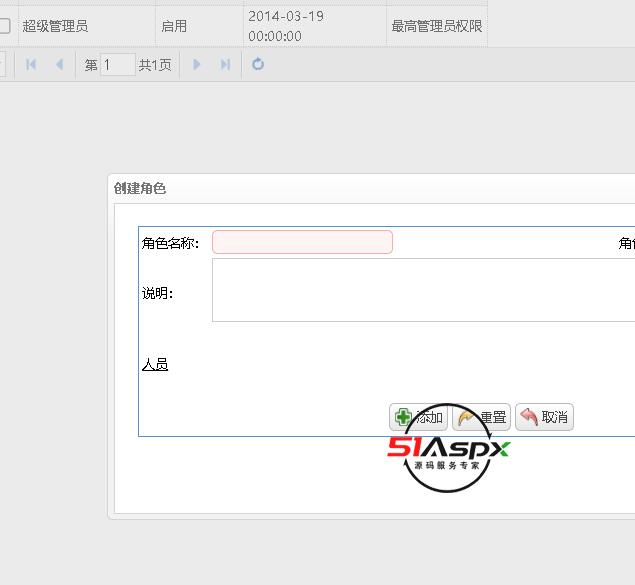Screen dimensions: 635x585
Task: Focus the 角色名称 text field
Action: 302,243
